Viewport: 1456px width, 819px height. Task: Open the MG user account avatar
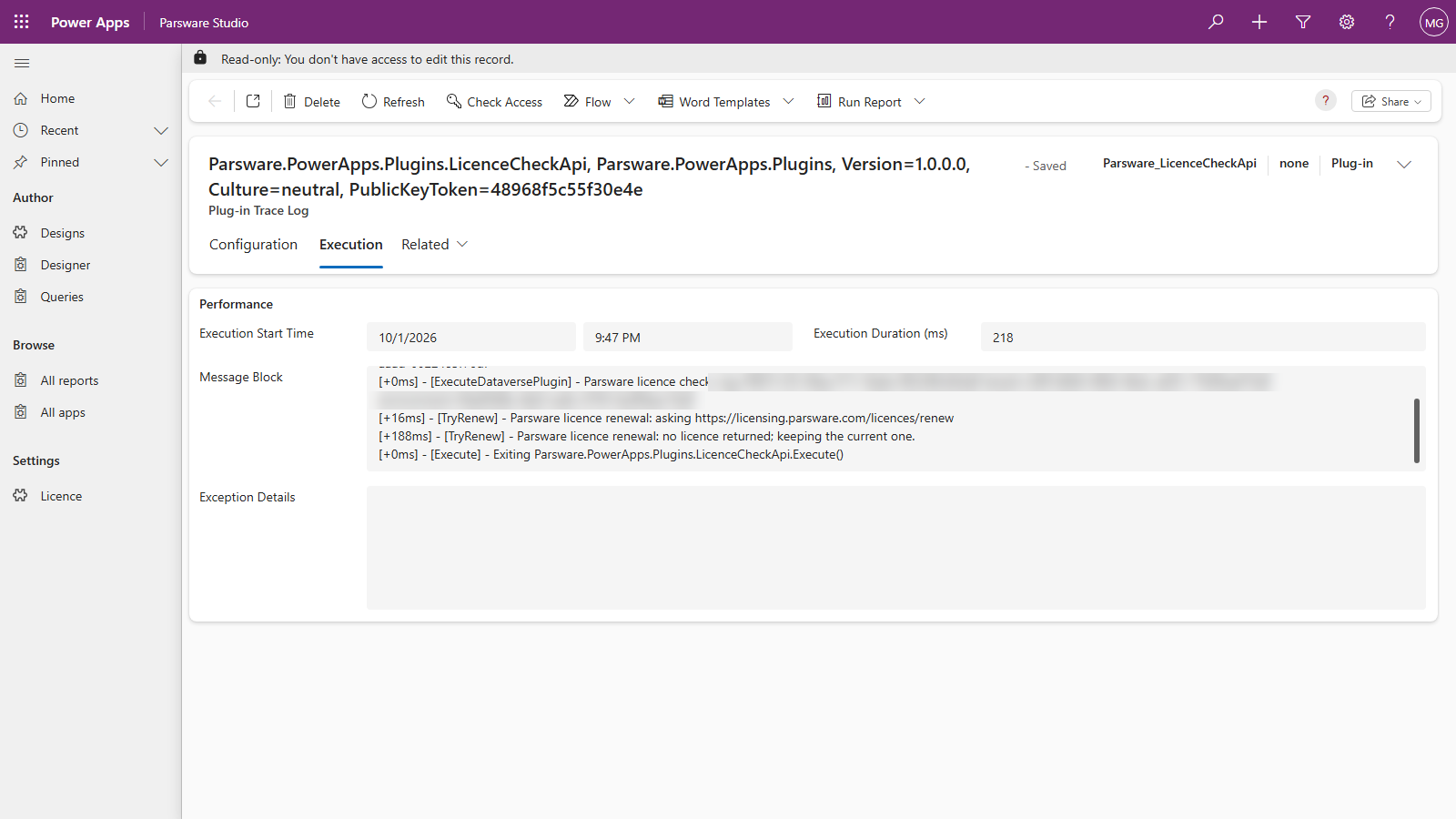[x=1434, y=22]
